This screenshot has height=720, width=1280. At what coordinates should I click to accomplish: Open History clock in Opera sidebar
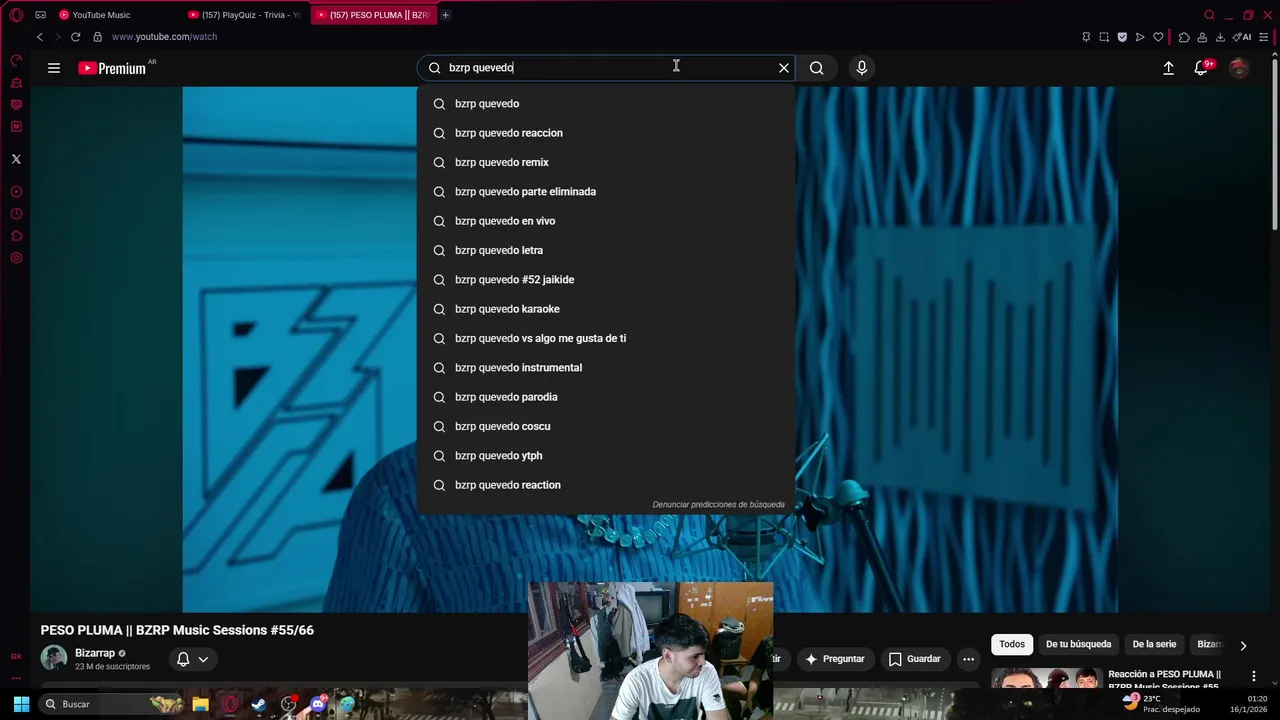[x=16, y=214]
